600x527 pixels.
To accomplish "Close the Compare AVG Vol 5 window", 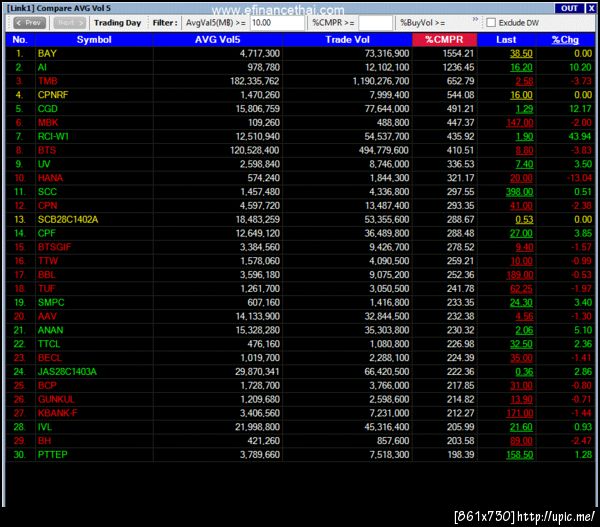I will click(591, 8).
